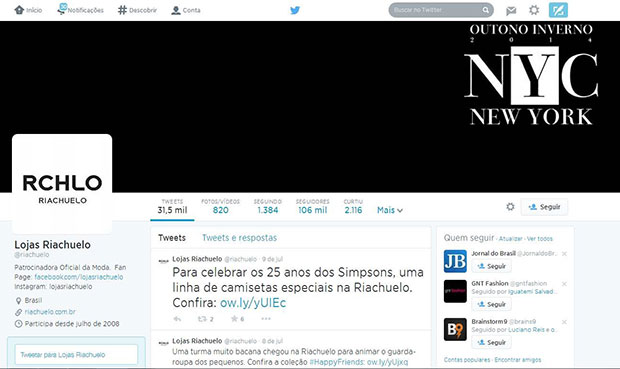Image resolution: width=620 pixels, height=369 pixels.
Task: Expand the Mais dropdown in profile stats
Action: 389,210
